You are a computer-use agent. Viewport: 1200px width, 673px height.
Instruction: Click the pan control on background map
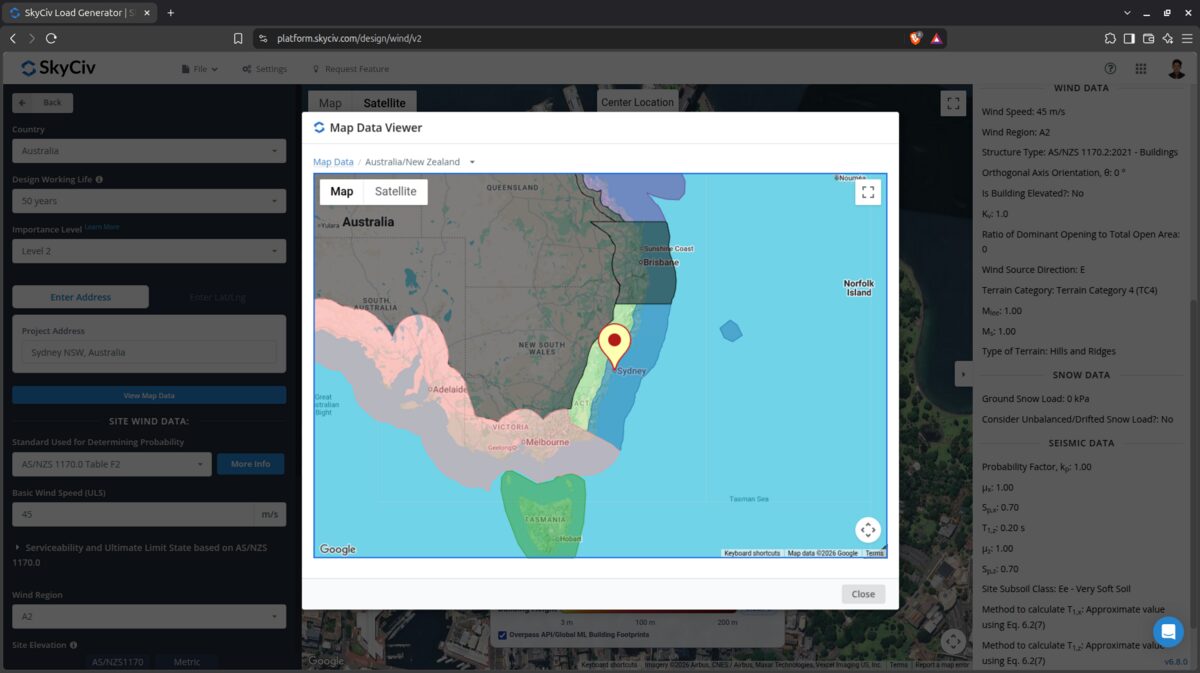(x=953, y=641)
